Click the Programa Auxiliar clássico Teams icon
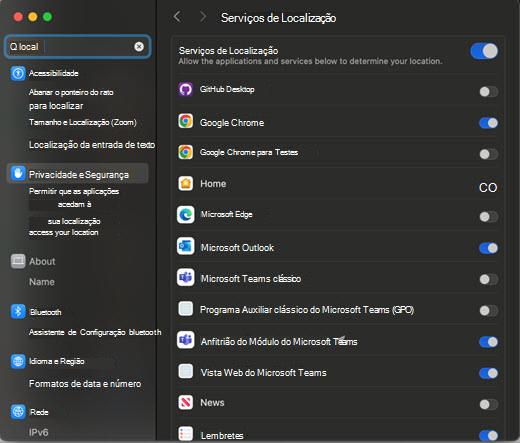The image size is (520, 443). (186, 309)
